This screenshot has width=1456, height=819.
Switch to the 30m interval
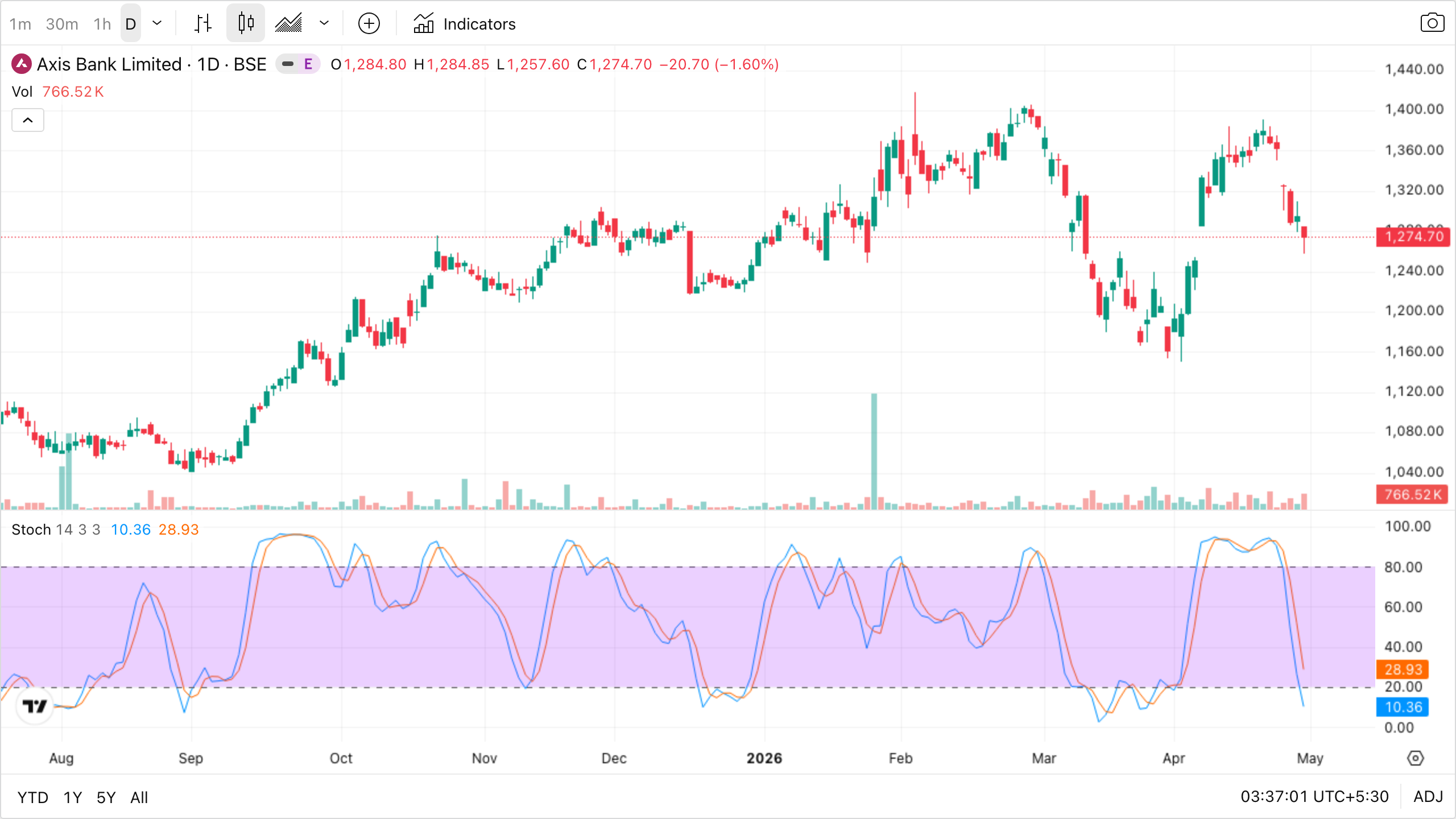tap(62, 24)
